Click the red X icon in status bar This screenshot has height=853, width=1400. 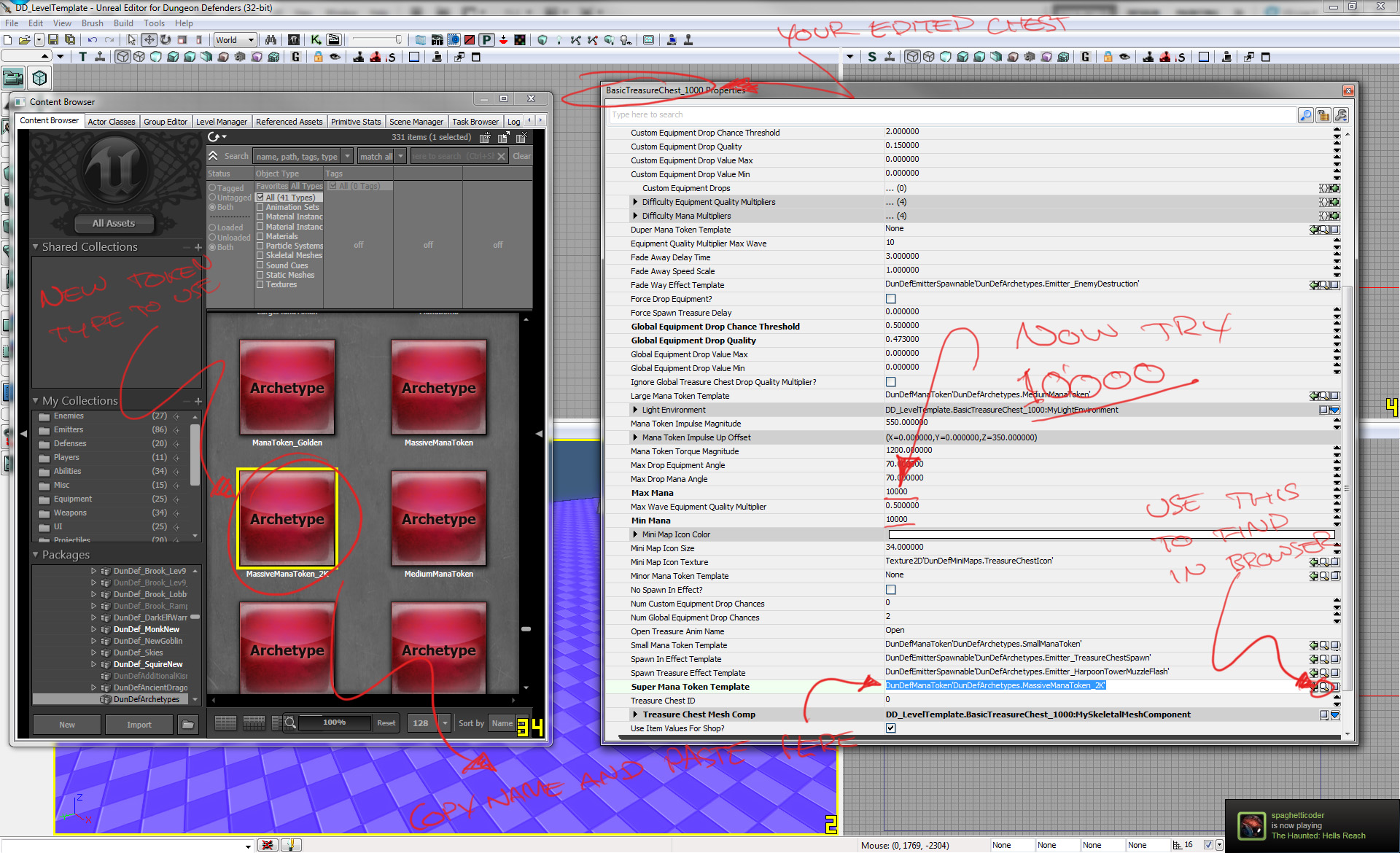(x=268, y=845)
